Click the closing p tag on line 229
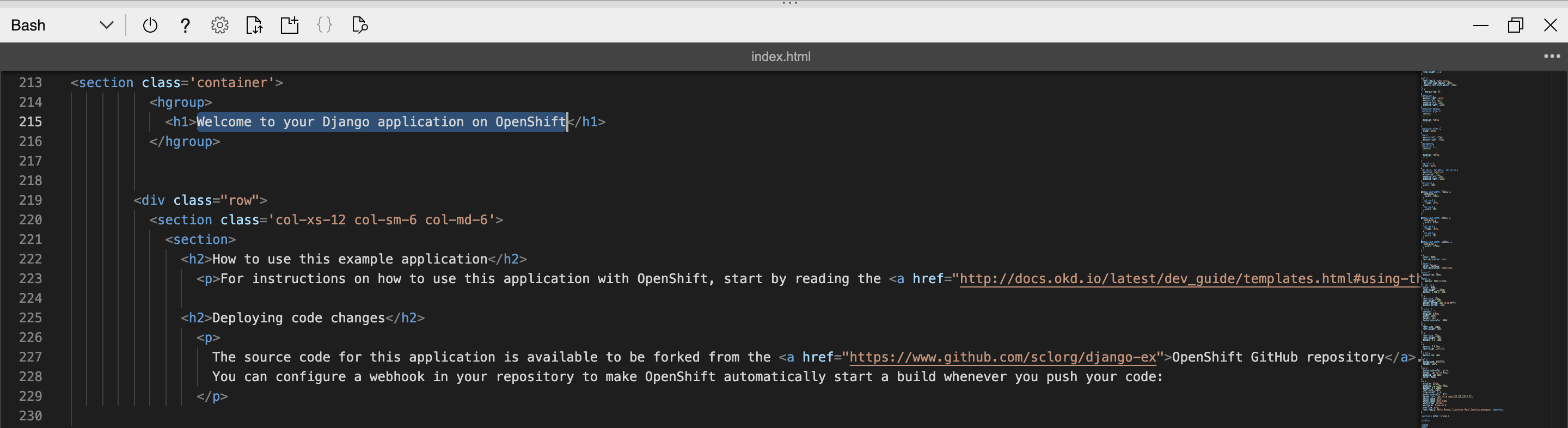This screenshot has height=428, width=1568. [212, 396]
